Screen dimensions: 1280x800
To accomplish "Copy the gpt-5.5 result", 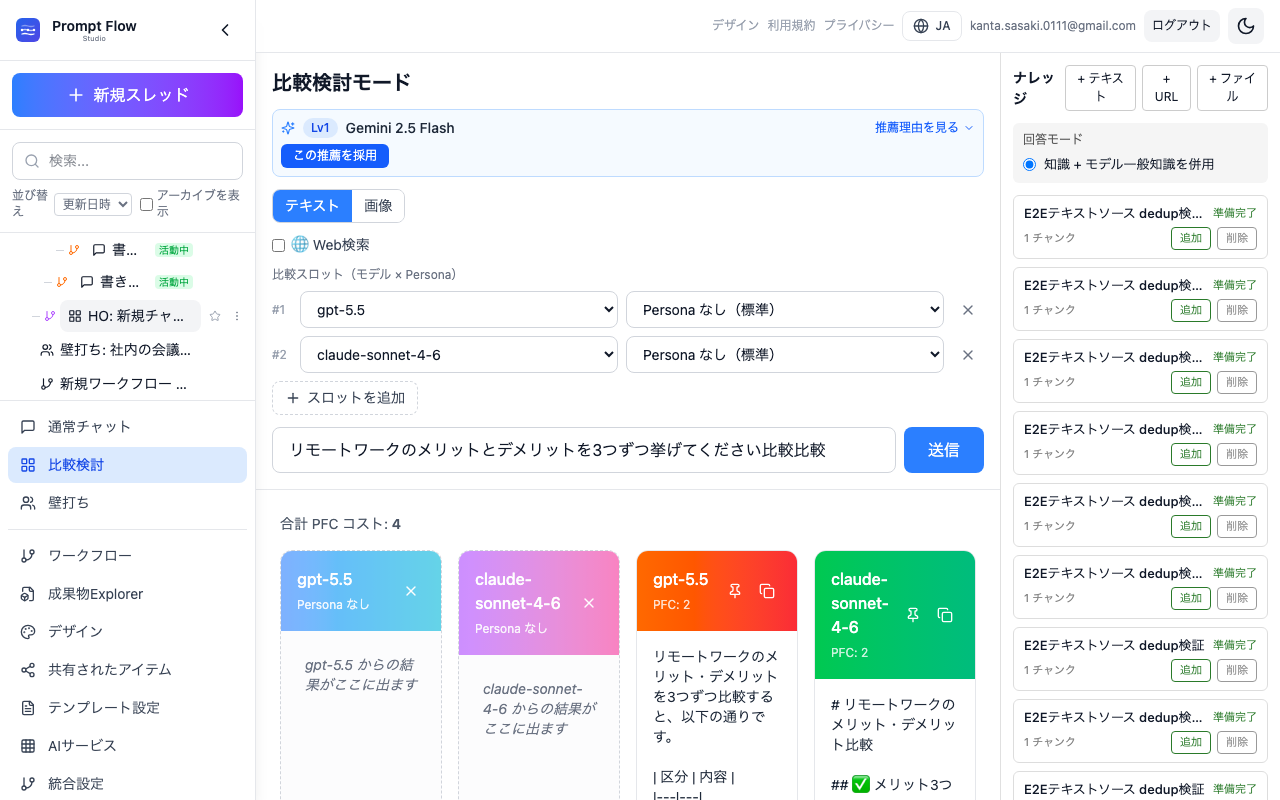I will click(x=767, y=591).
